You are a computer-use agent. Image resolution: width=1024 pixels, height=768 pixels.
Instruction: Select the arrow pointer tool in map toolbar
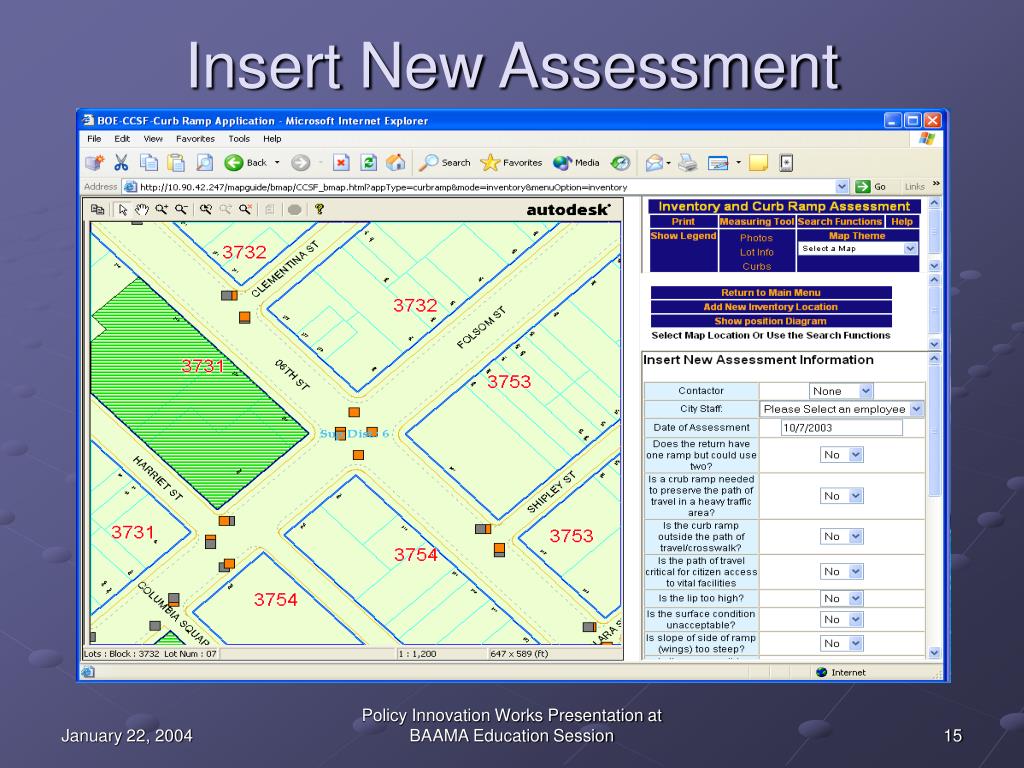tap(123, 209)
